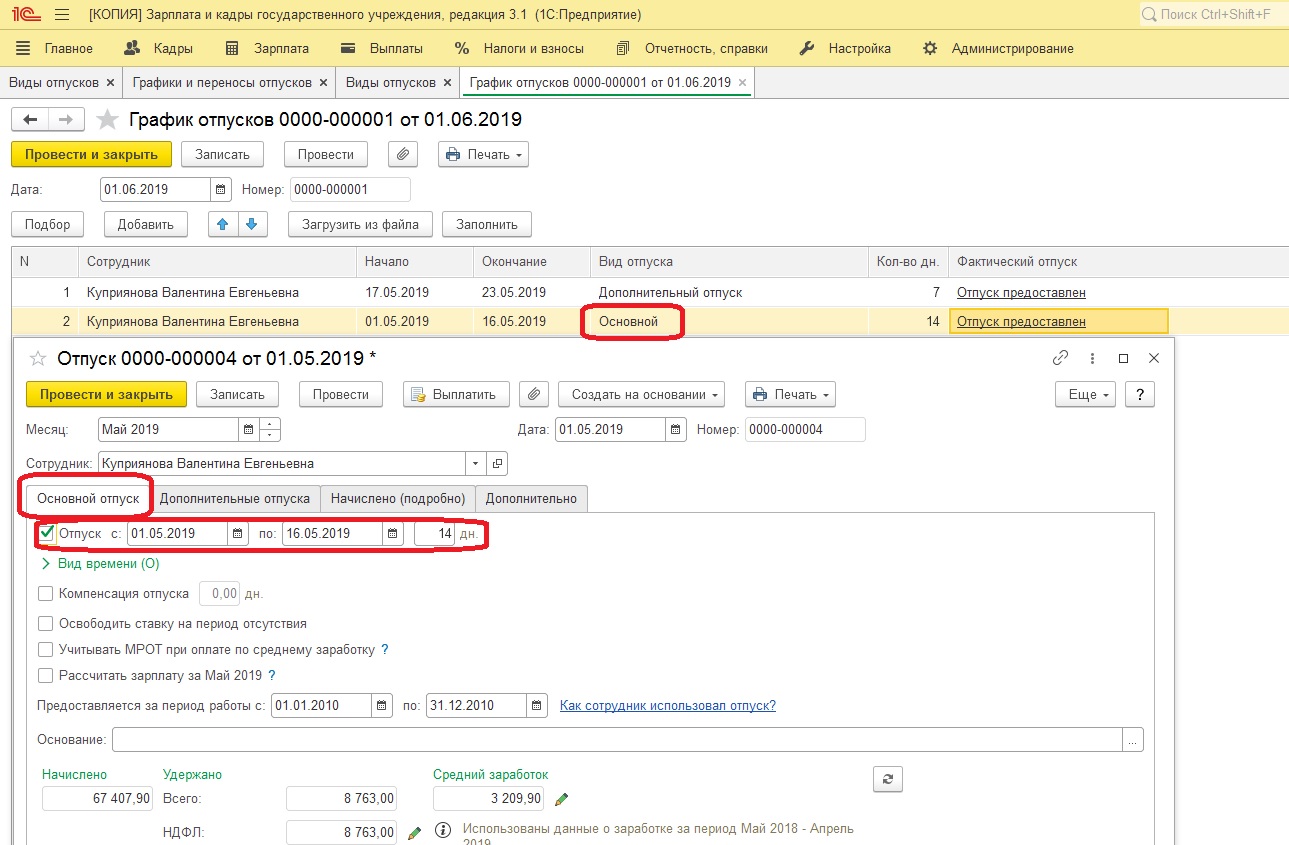1289x845 pixels.
Task: Click Загрузить из файла button
Action: (360, 224)
